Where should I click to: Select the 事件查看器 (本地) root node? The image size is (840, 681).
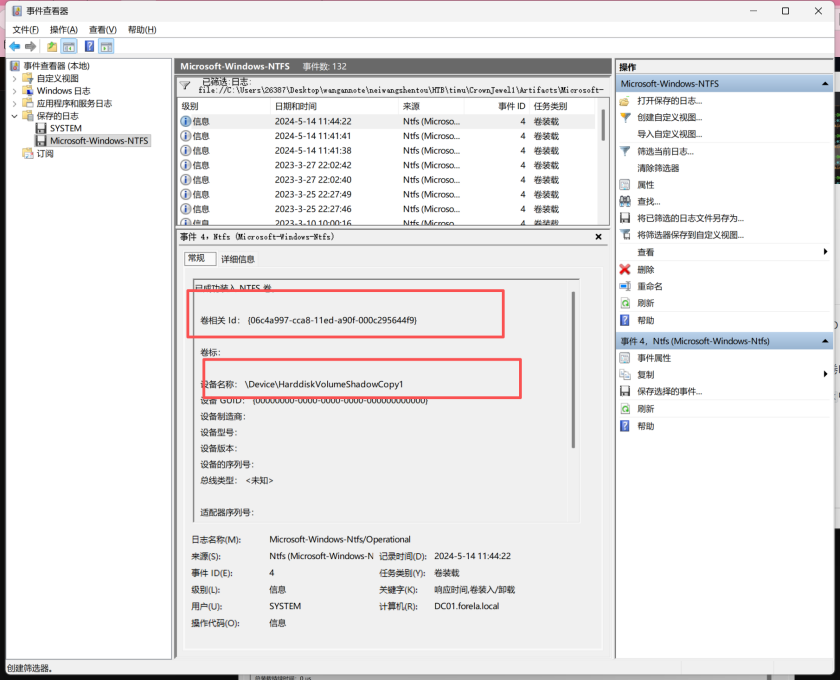pyautogui.click(x=56, y=66)
